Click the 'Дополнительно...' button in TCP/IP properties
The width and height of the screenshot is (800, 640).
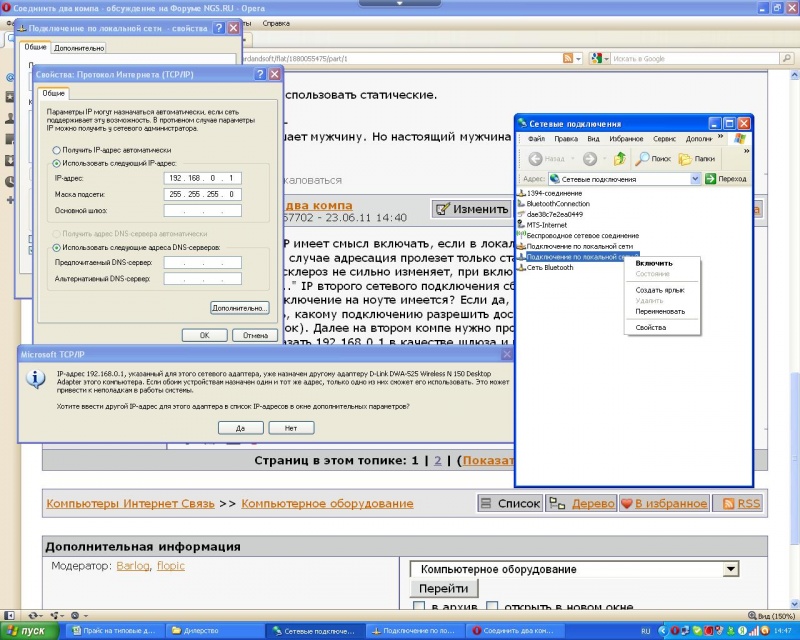coord(240,307)
